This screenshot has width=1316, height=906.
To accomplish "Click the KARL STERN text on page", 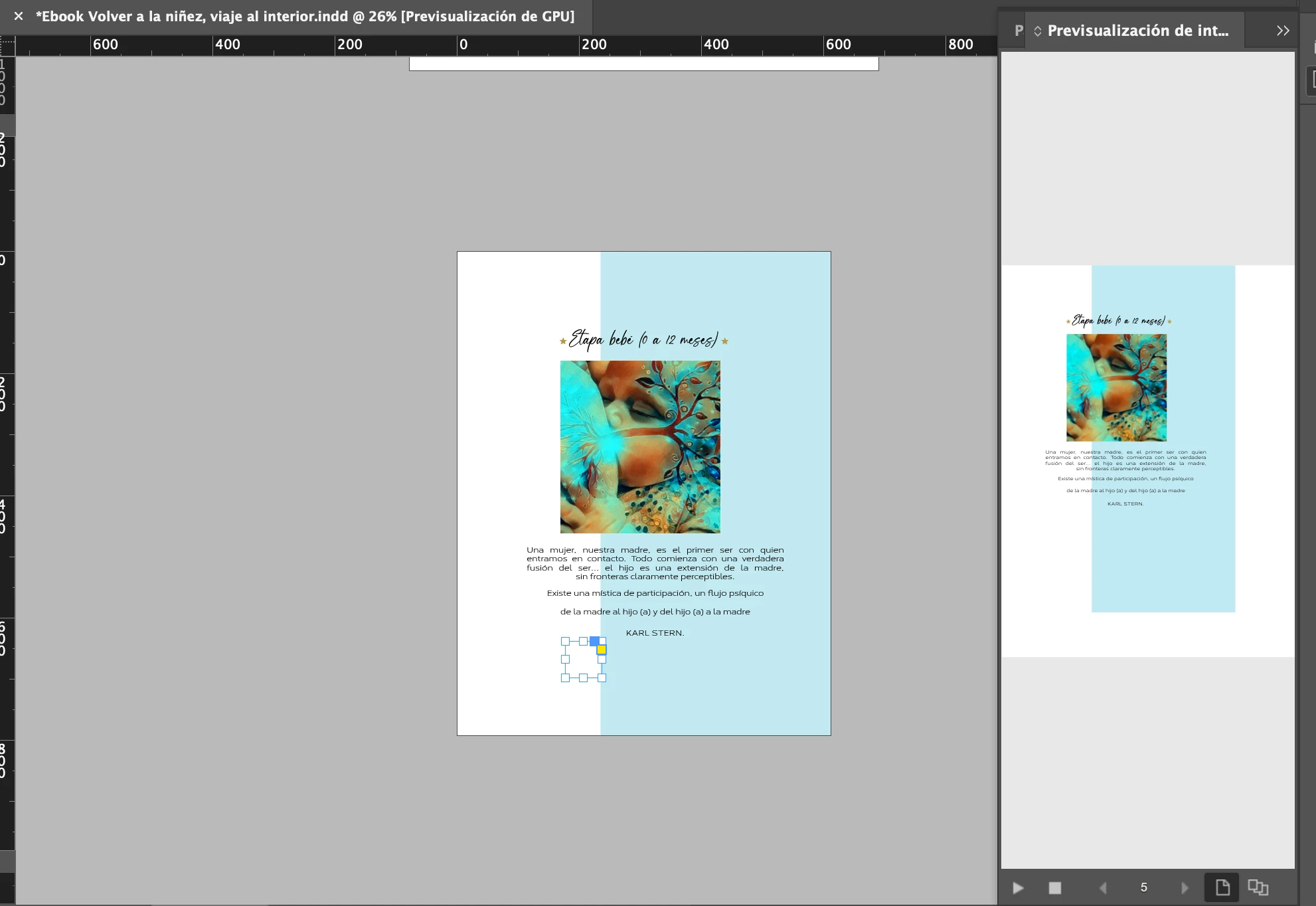I will (x=655, y=633).
